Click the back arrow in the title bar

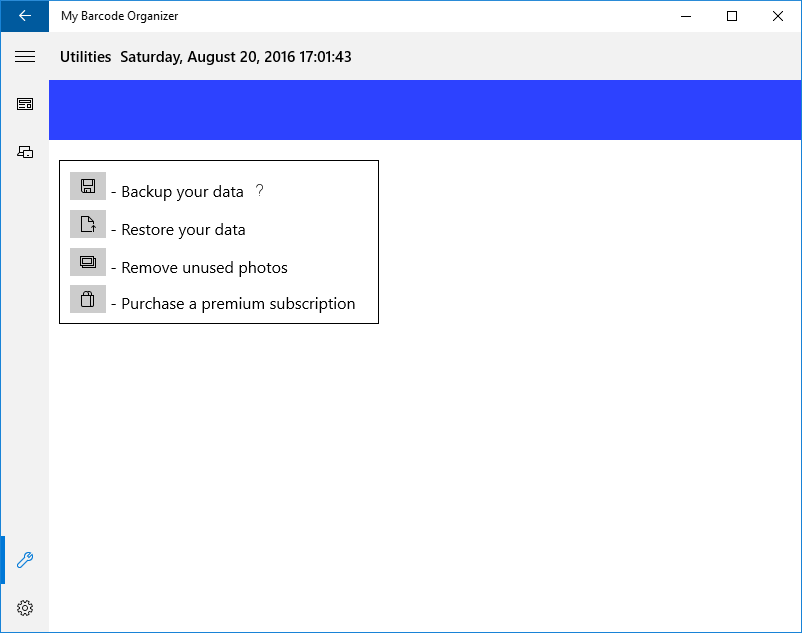pyautogui.click(x=24, y=16)
